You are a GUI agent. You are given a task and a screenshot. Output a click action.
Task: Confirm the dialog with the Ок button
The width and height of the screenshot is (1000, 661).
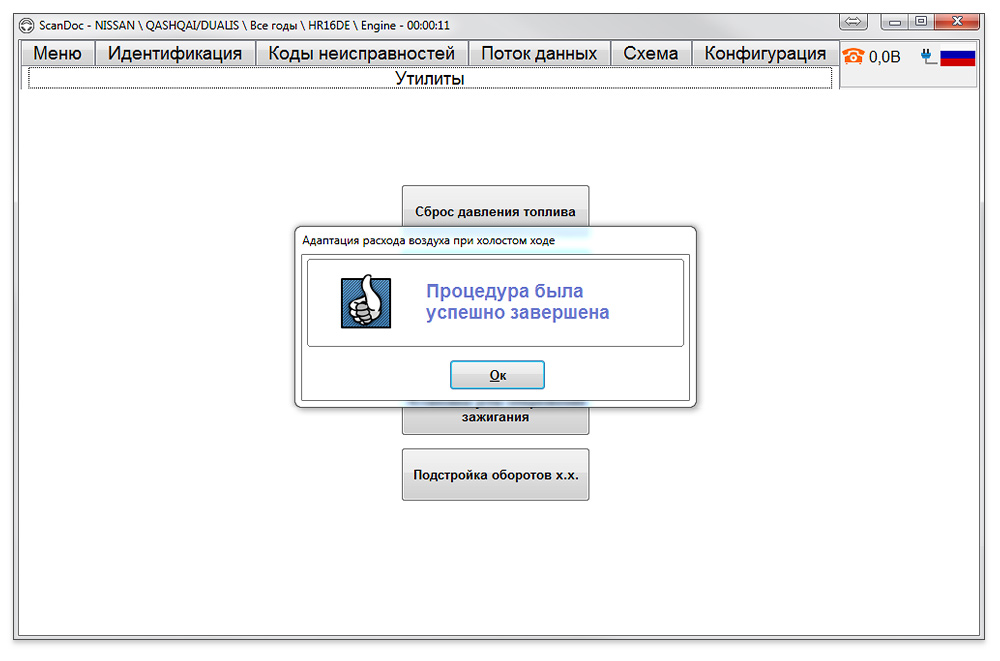point(497,375)
